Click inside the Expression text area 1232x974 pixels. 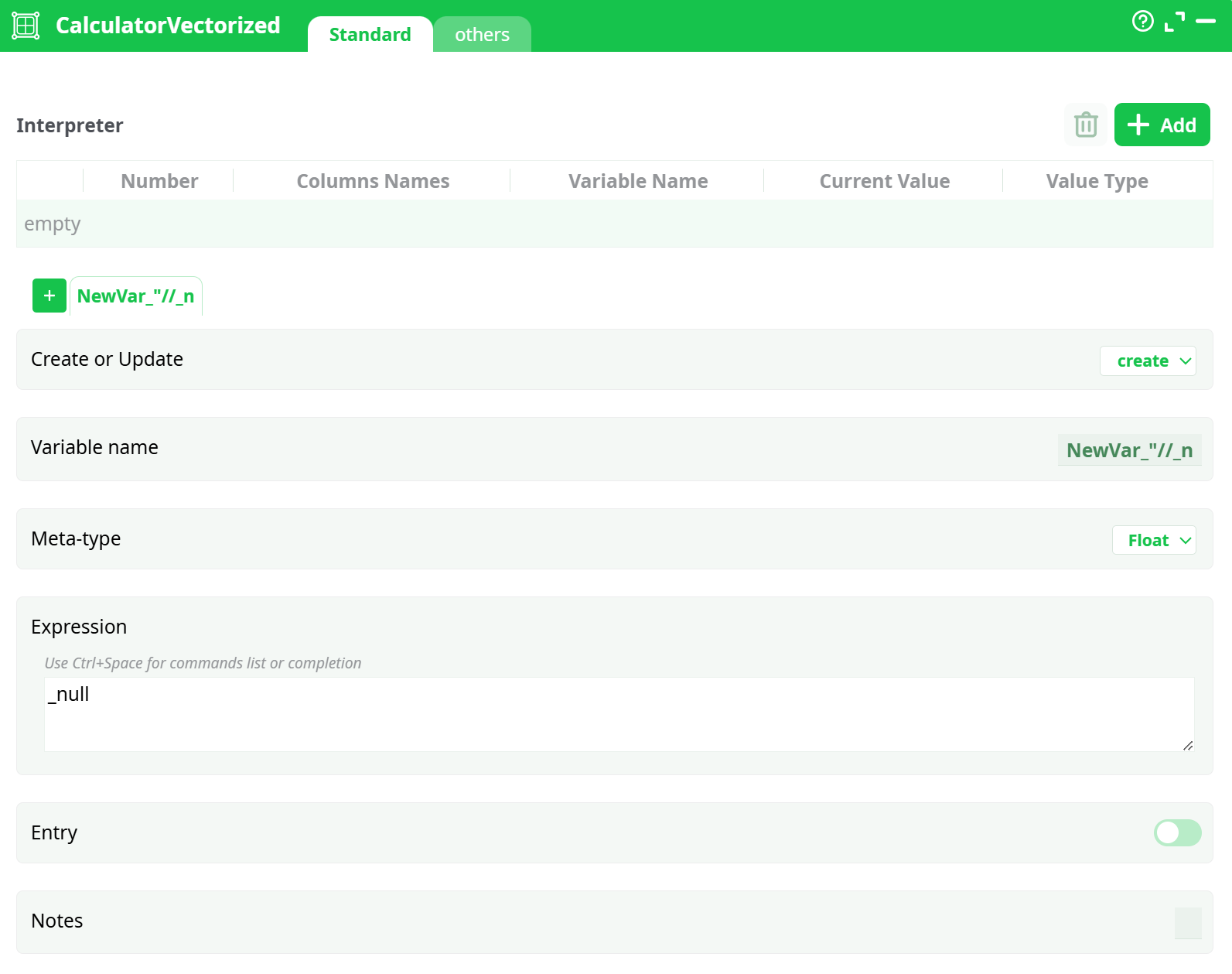click(619, 714)
